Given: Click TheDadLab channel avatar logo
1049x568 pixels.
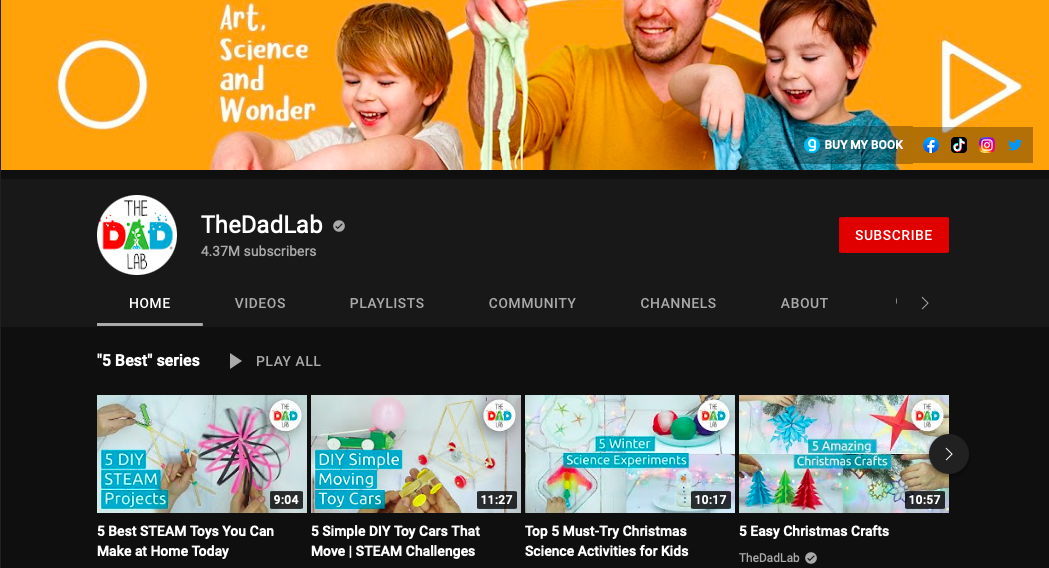Looking at the screenshot, I should [137, 235].
